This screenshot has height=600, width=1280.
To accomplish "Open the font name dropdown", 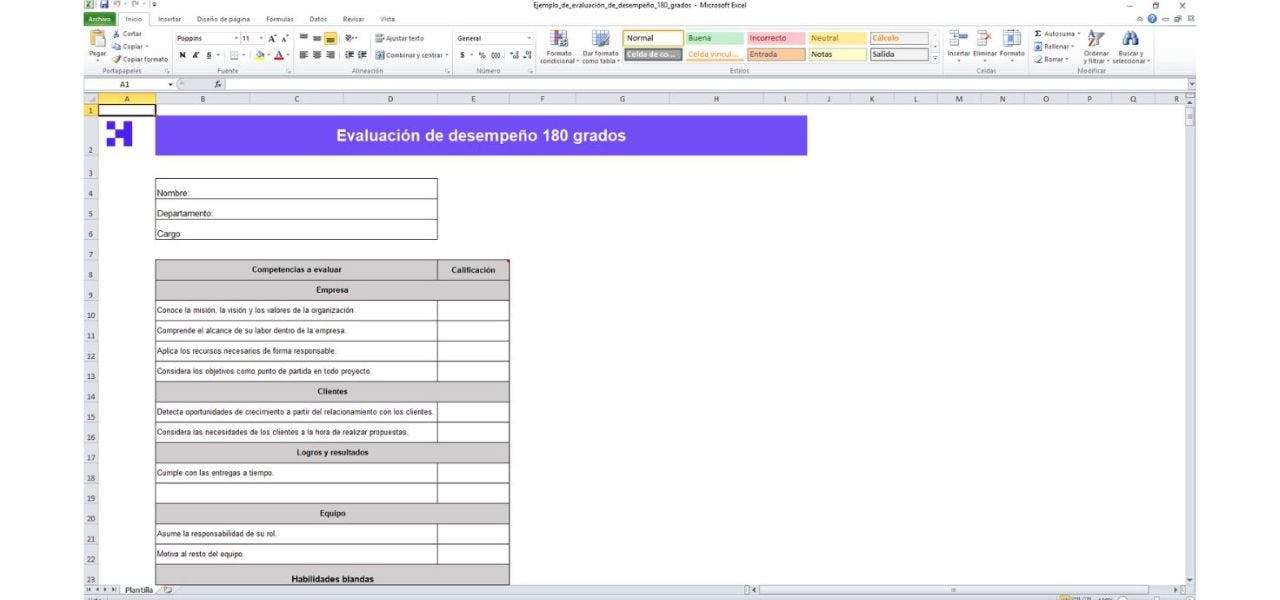I will click(236, 38).
